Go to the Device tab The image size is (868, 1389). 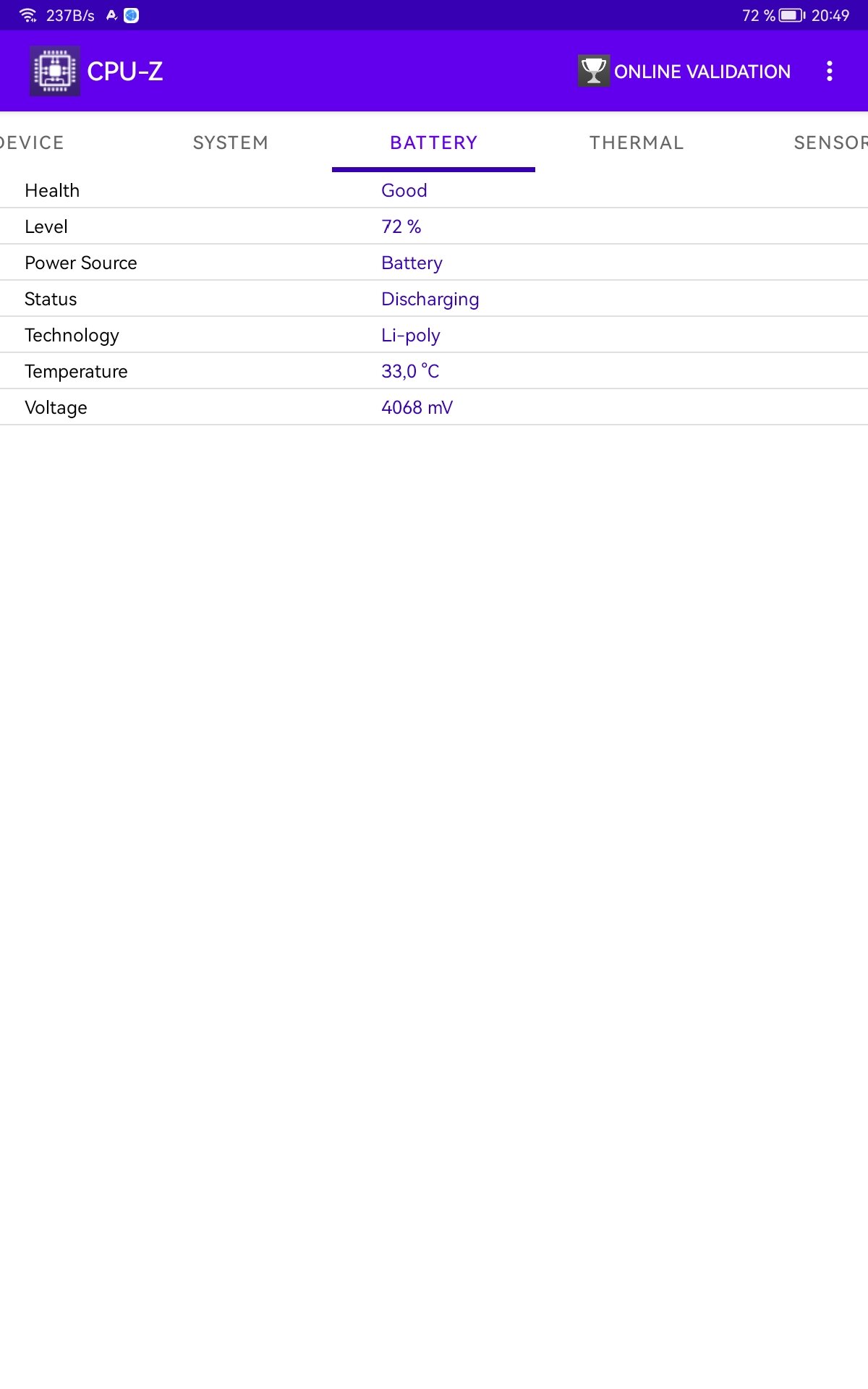coord(32,143)
